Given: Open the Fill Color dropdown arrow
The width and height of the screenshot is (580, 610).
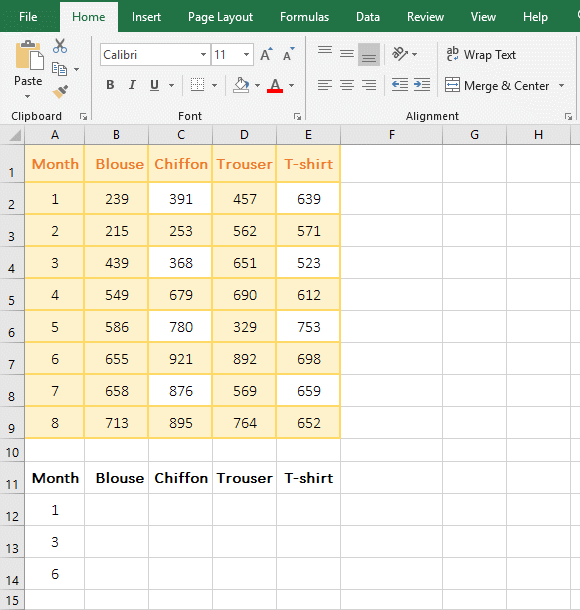Looking at the screenshot, I should click(x=257, y=85).
